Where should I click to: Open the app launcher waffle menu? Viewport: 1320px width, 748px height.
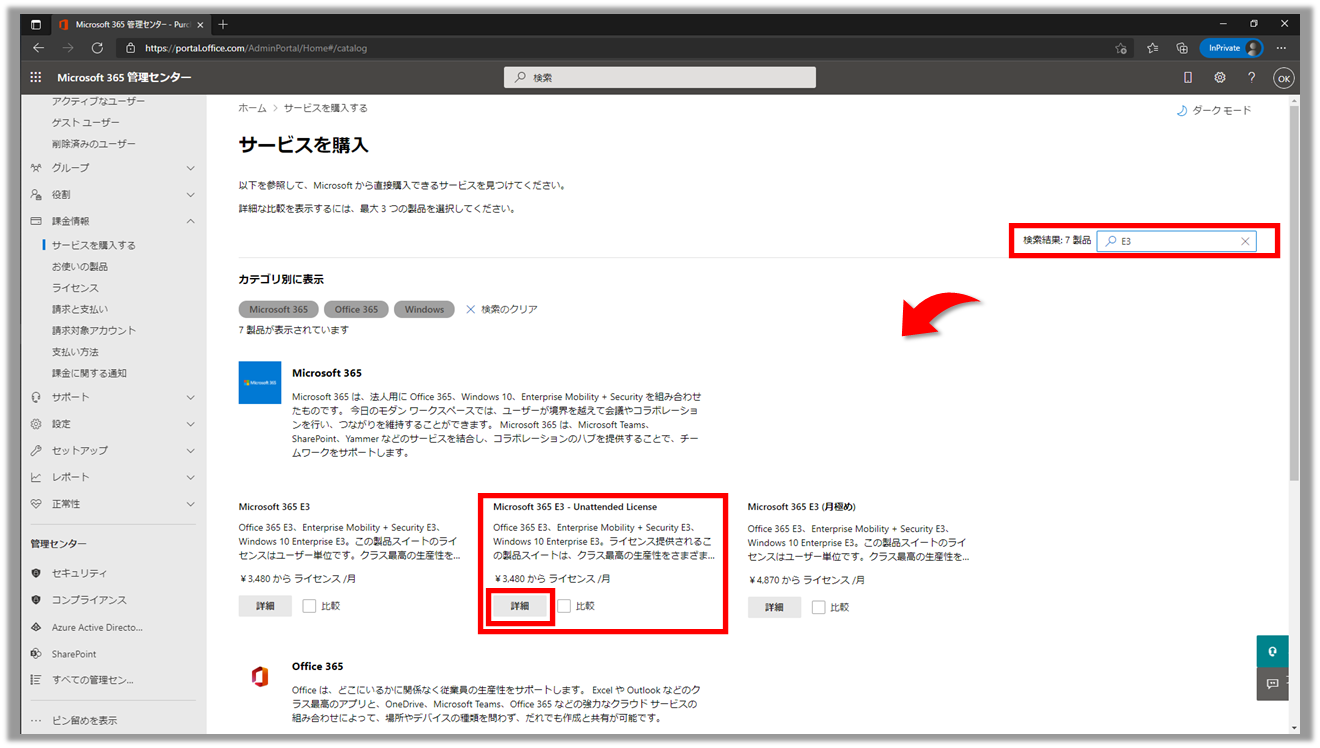pos(36,77)
